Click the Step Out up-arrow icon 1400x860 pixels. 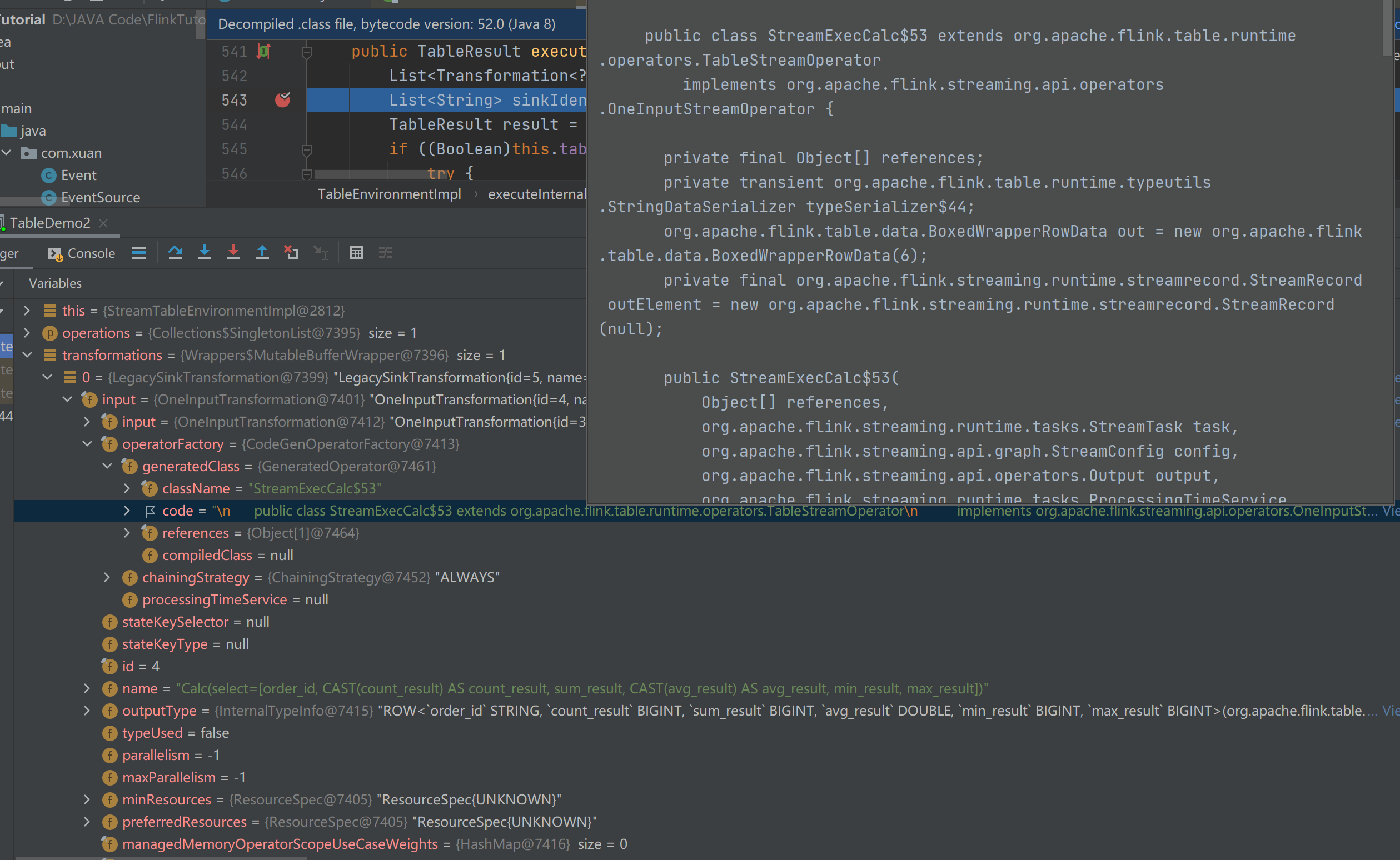(262, 253)
